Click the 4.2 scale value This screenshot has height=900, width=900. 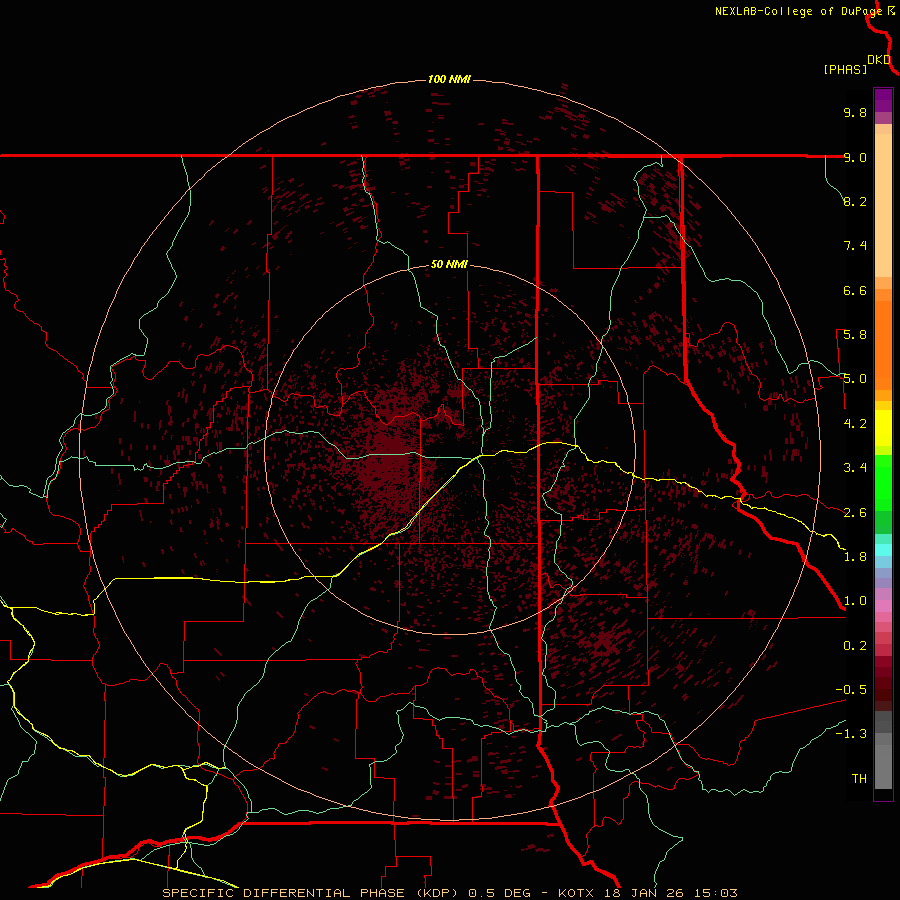[855, 424]
